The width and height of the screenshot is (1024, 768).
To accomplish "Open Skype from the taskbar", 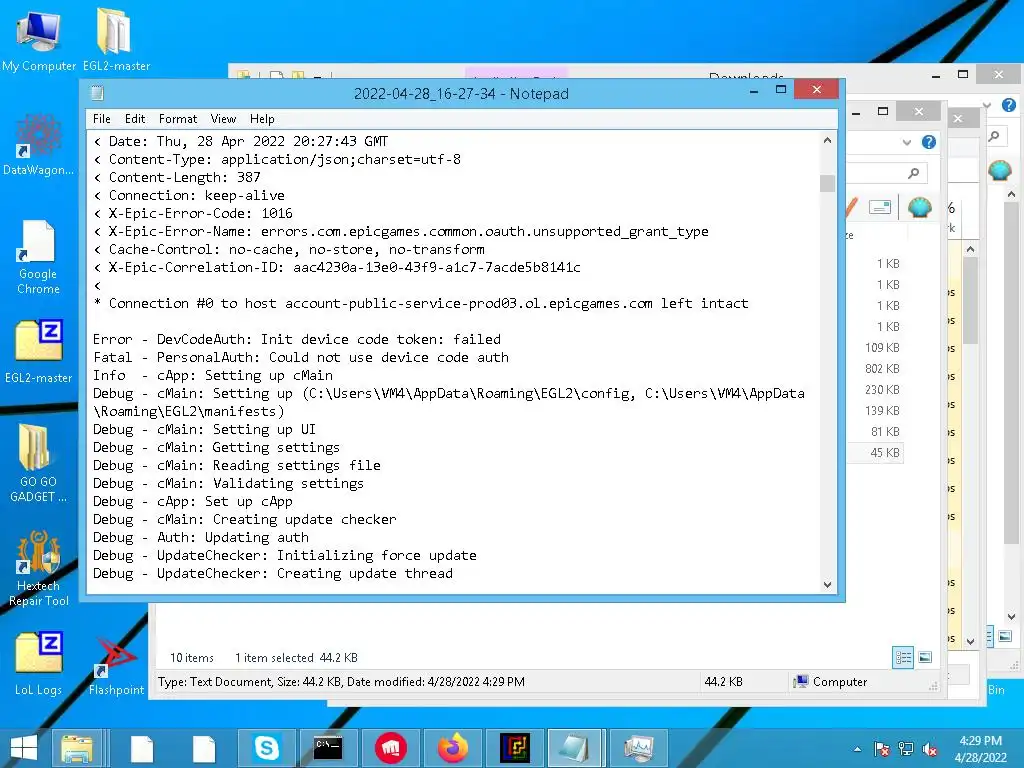I will 266,748.
